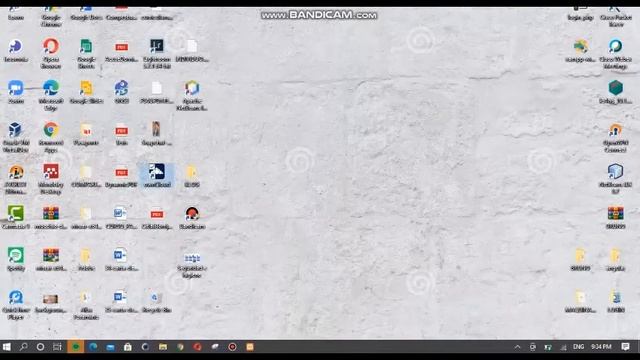This screenshot has height=360, width=640.
Task: Open Cortana circle on taskbar
Action: [x=40, y=347]
